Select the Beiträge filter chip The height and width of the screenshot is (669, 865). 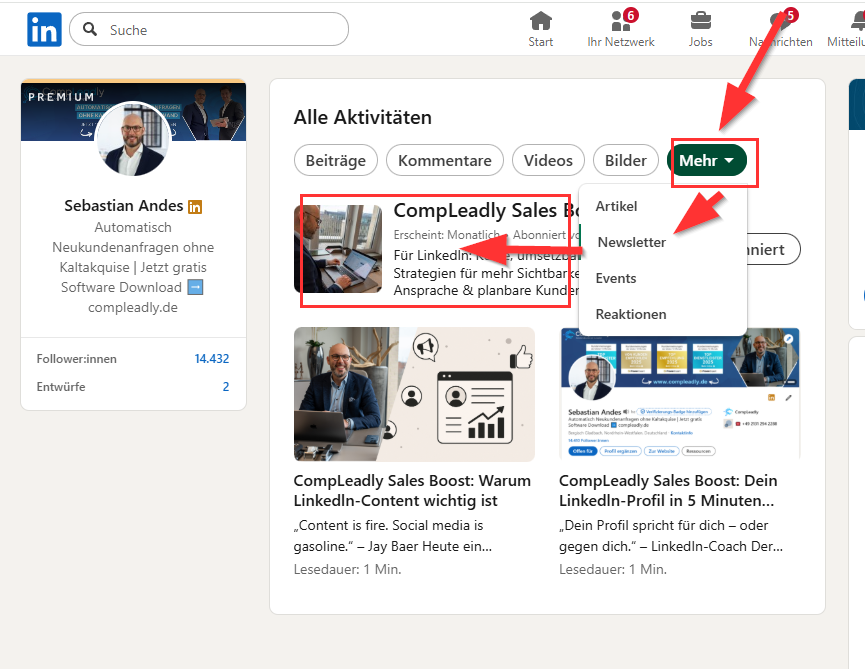click(x=336, y=161)
